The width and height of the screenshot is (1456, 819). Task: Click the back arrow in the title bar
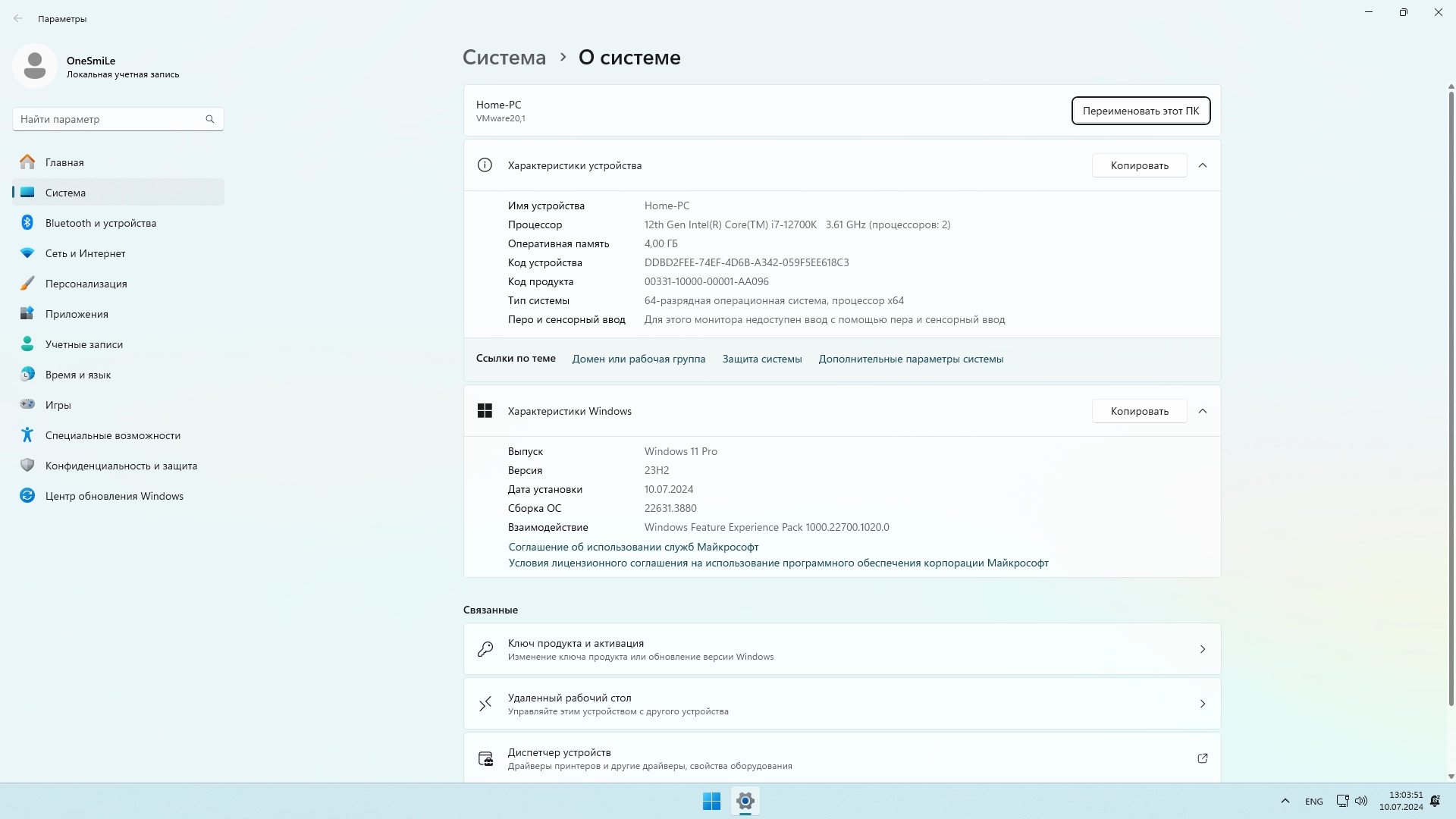(18, 19)
